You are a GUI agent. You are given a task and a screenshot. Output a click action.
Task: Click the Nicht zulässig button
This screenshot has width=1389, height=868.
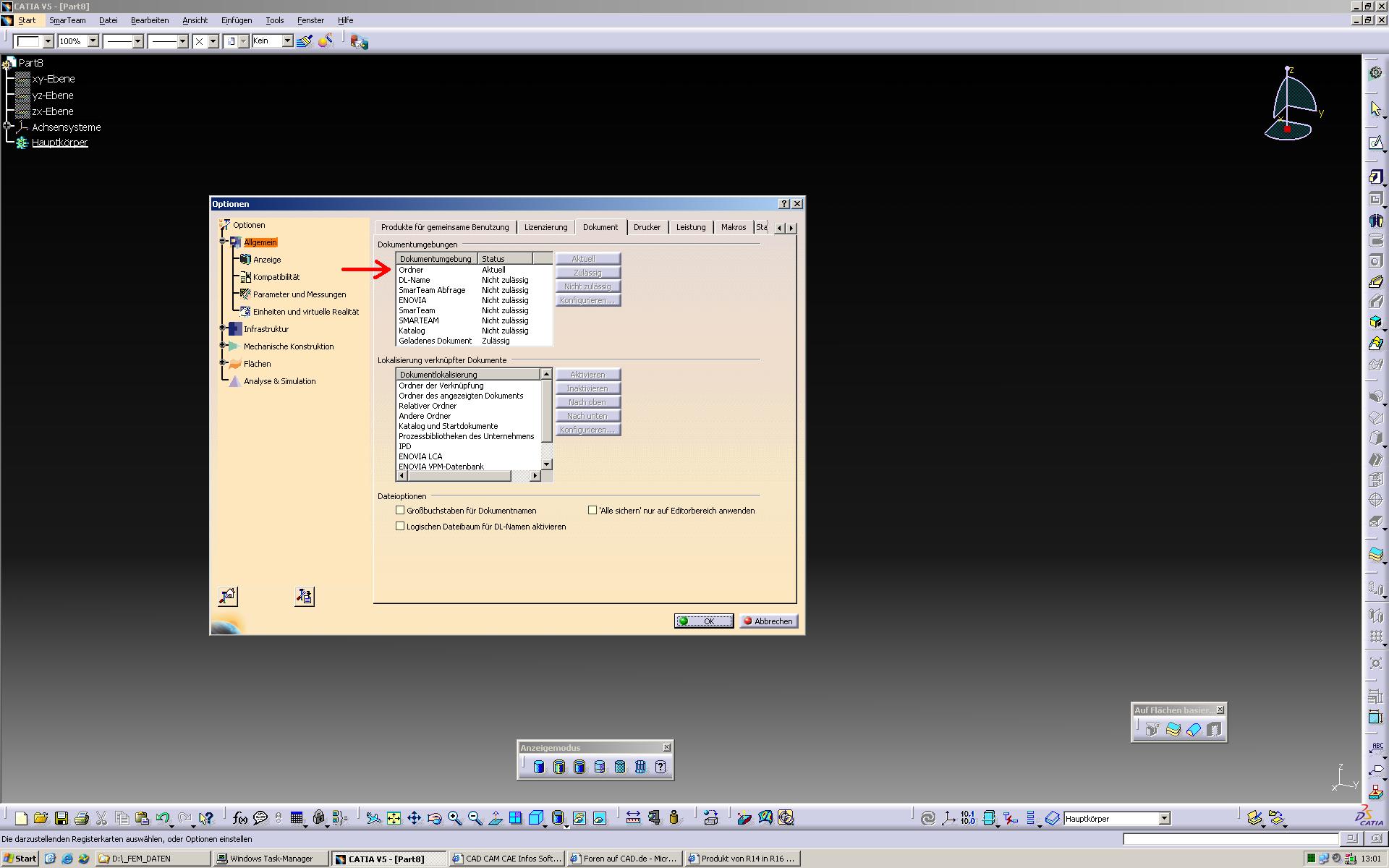point(587,286)
